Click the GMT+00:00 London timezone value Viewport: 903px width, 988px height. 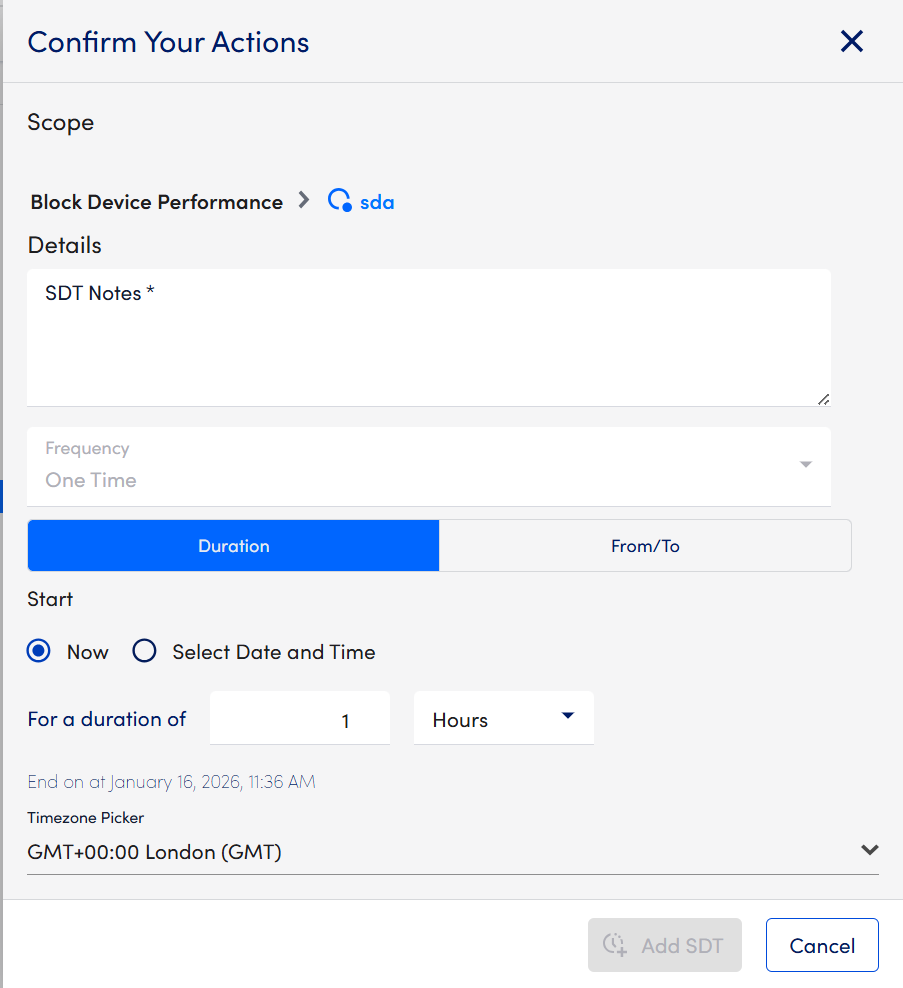pyautogui.click(x=155, y=852)
